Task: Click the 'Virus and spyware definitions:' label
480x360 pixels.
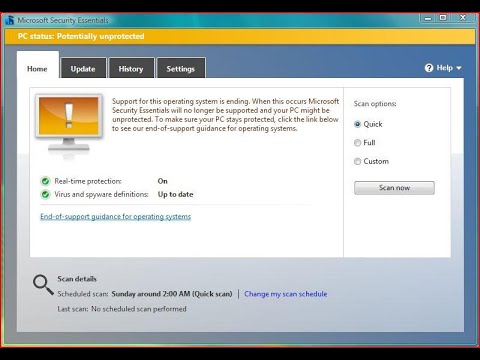Action: (101, 194)
